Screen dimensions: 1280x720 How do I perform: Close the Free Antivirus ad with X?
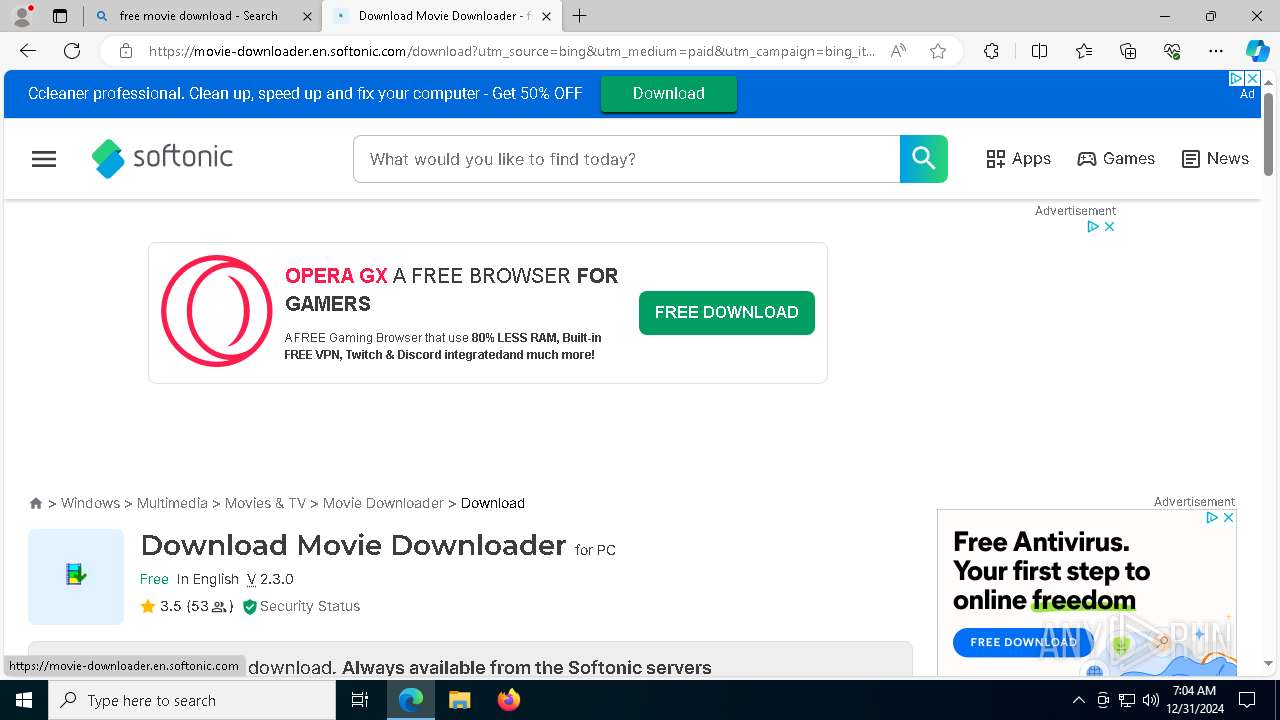pyautogui.click(x=1229, y=517)
